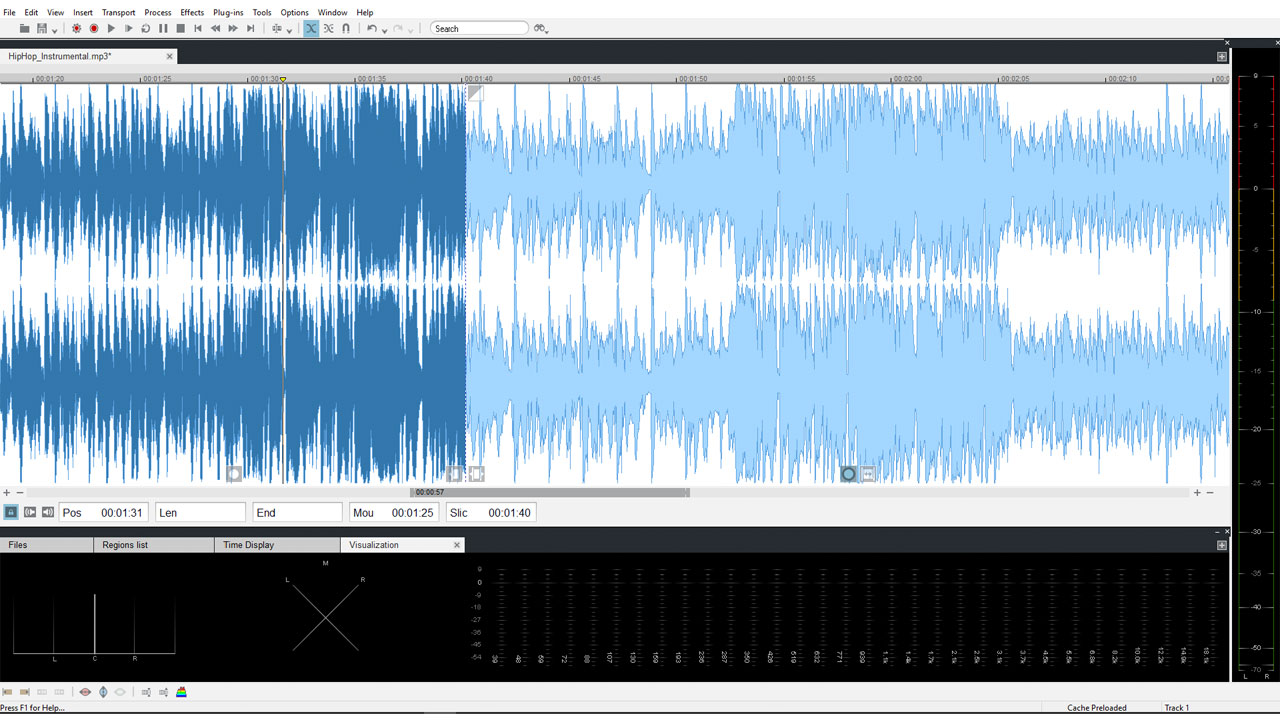1280x720 pixels.
Task: Pause playback with the Pause icon
Action: [x=162, y=28]
